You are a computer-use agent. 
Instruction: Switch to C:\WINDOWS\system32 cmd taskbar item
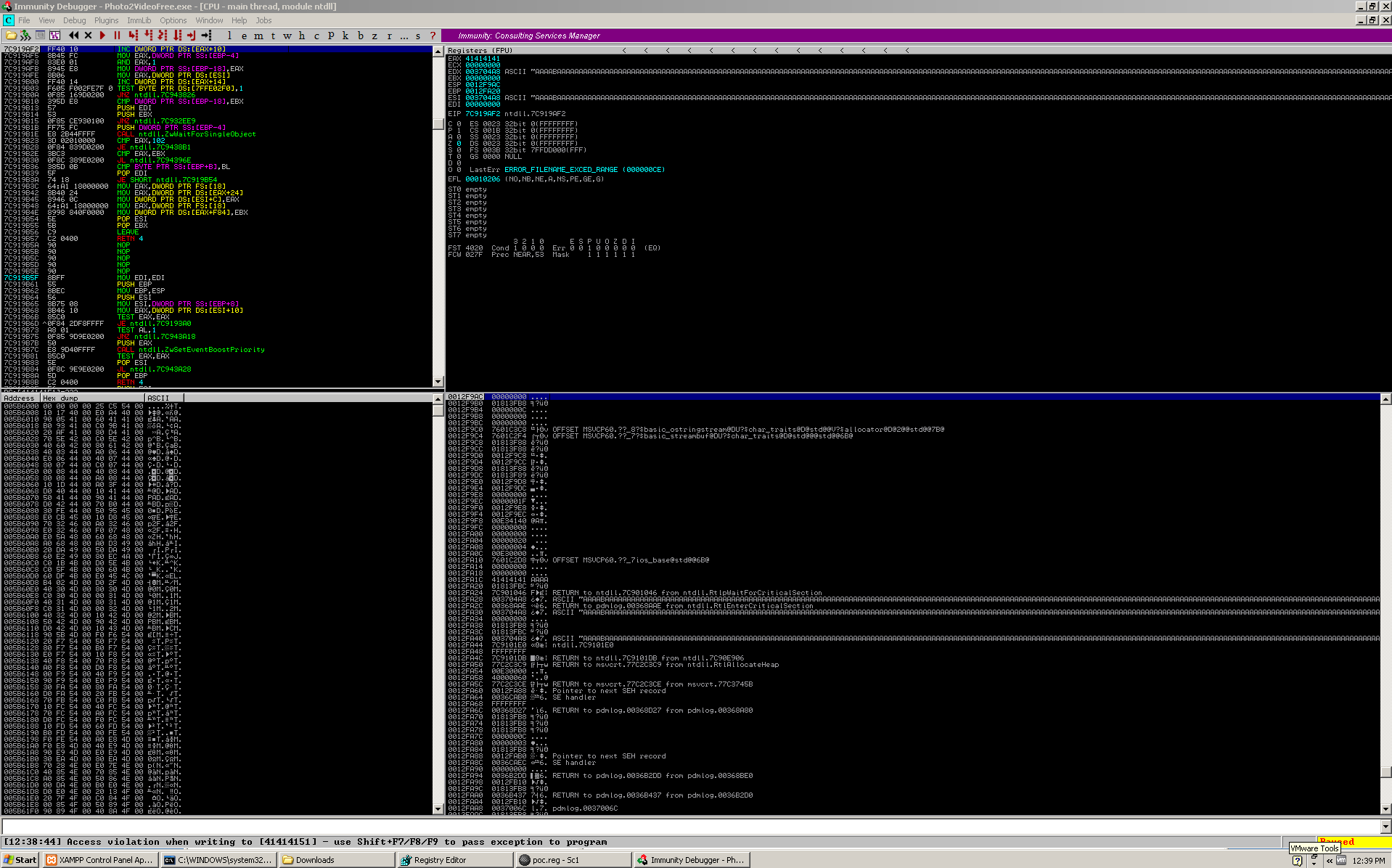pyautogui.click(x=218, y=860)
